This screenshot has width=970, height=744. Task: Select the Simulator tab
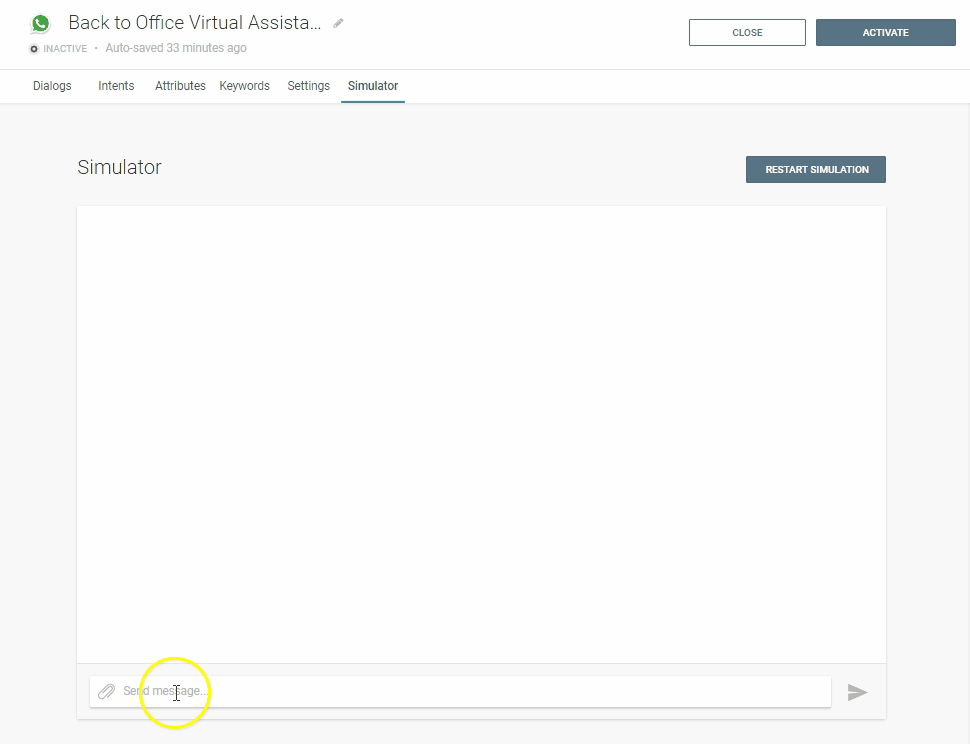tap(373, 86)
